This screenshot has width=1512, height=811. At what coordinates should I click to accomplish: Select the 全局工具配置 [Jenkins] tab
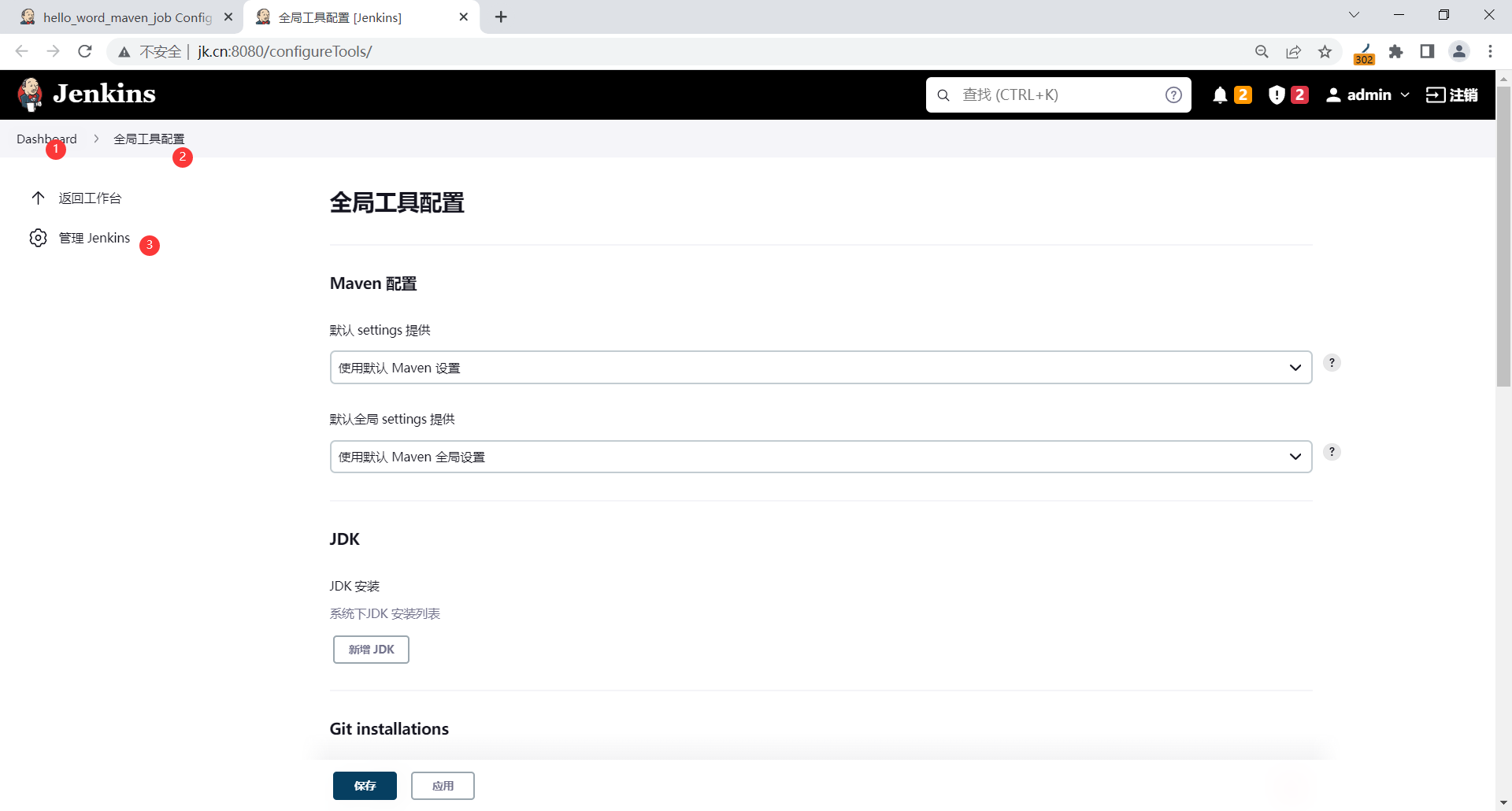click(x=360, y=17)
